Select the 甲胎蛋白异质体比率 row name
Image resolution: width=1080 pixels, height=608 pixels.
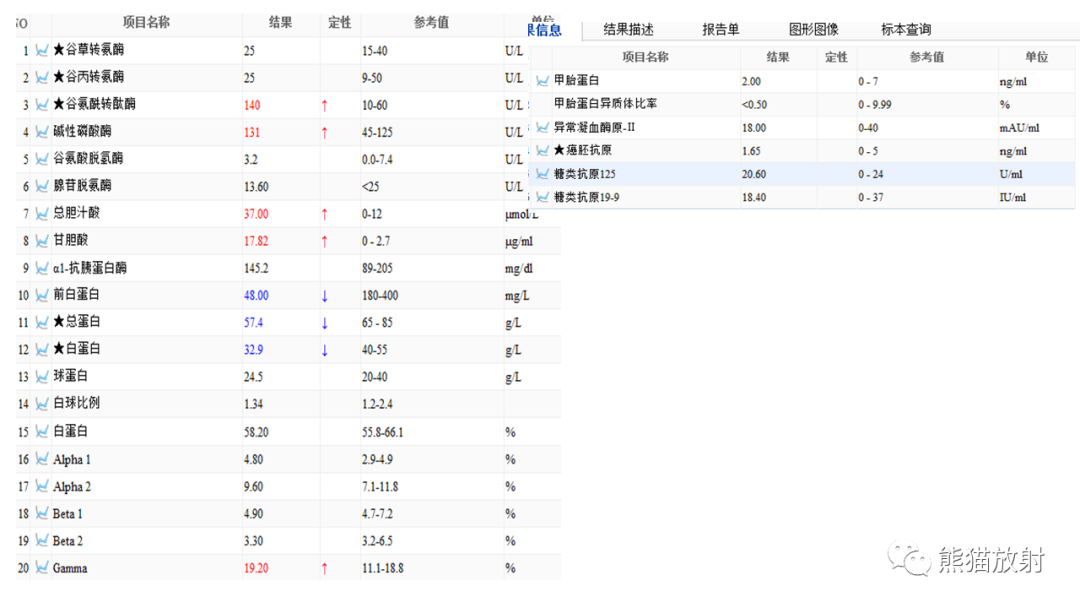(605, 103)
